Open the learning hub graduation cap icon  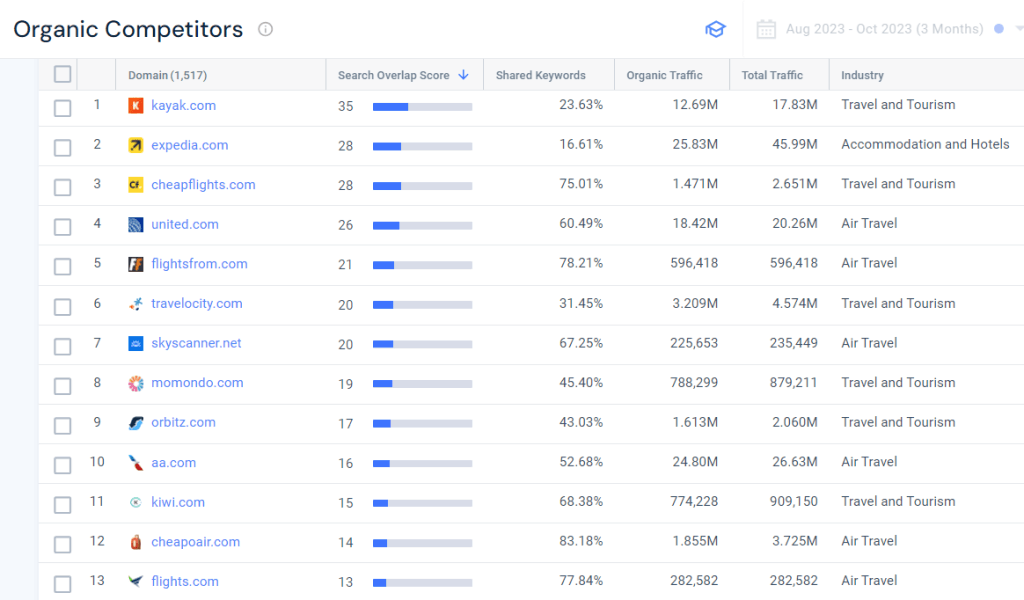click(715, 30)
